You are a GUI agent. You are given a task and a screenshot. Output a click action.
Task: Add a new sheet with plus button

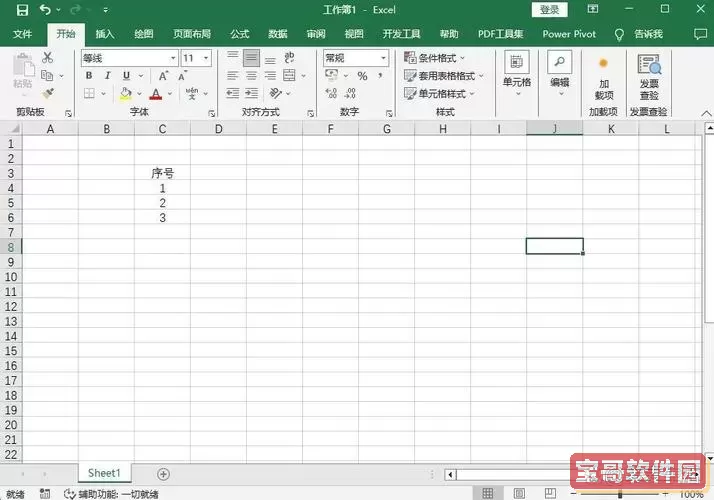[x=163, y=474]
